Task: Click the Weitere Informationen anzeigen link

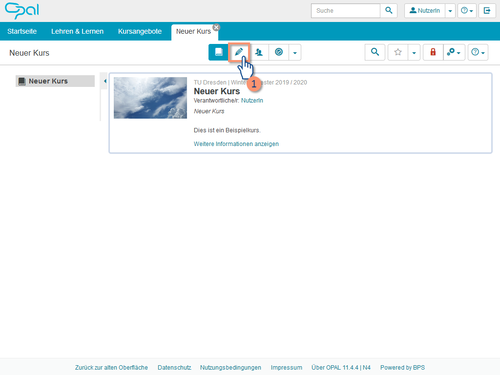Action: (x=236, y=144)
